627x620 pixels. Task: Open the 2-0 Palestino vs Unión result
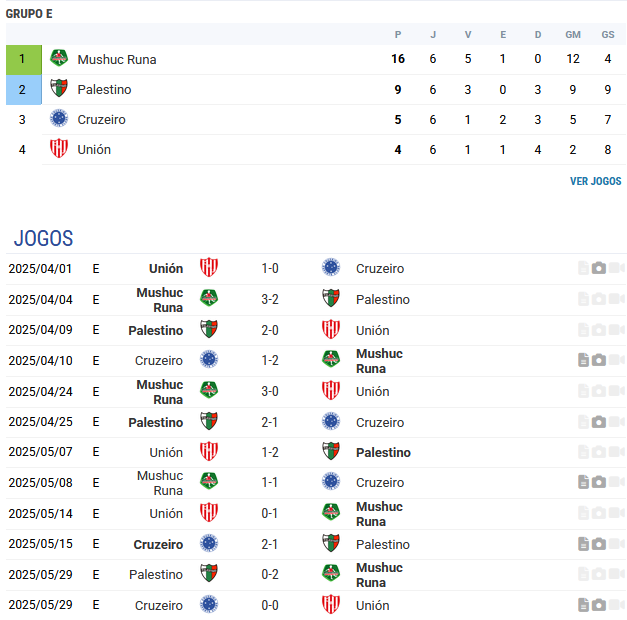point(270,330)
